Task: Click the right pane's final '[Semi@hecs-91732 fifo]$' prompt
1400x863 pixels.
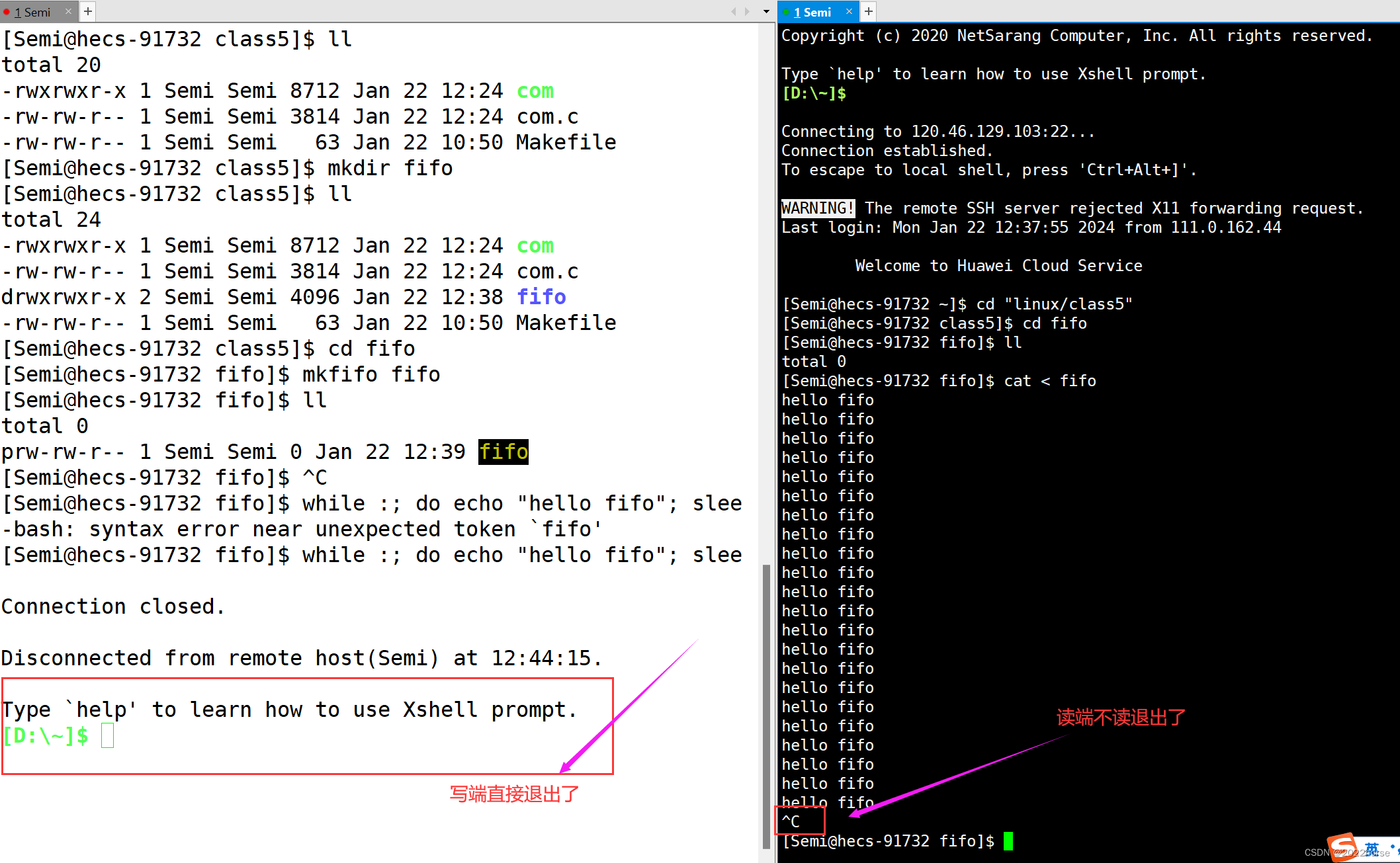Action: tap(888, 841)
